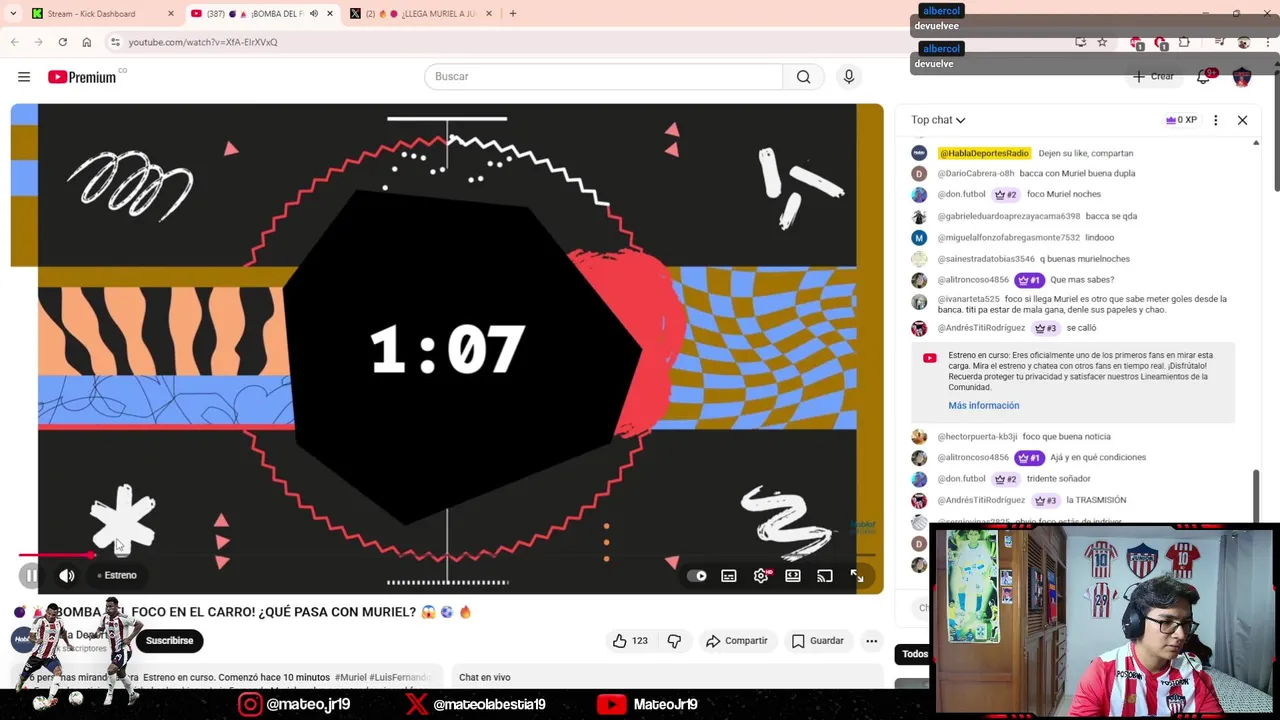Go to YouTube Premium home logo
The width and height of the screenshot is (1280, 720).
point(82,77)
